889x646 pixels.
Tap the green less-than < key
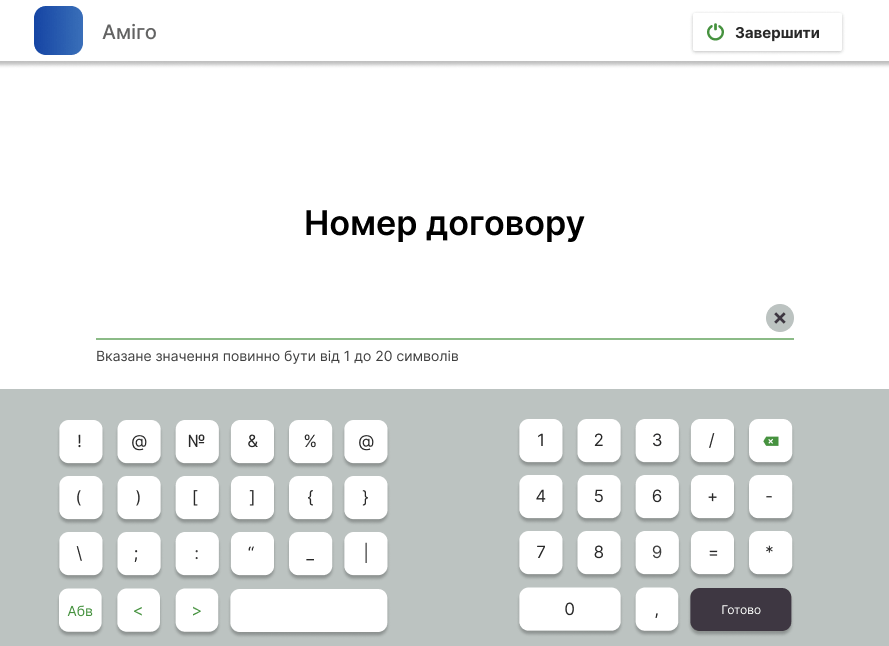tap(138, 610)
